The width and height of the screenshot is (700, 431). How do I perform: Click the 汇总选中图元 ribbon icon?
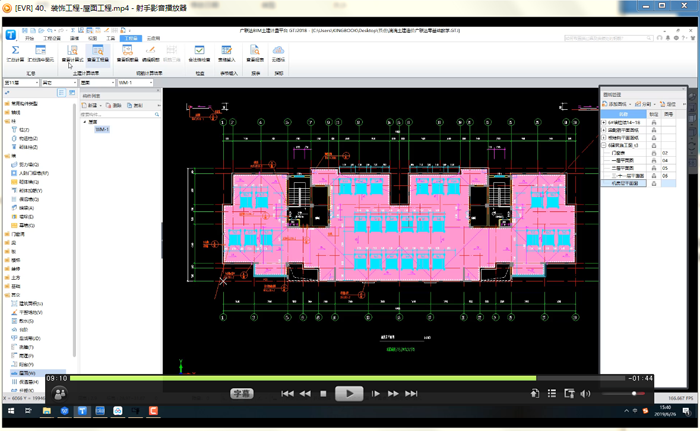(40, 50)
